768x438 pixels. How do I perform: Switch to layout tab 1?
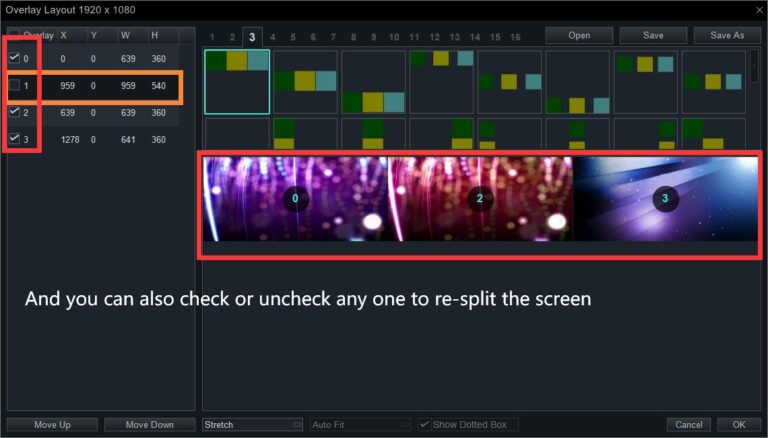[212, 37]
